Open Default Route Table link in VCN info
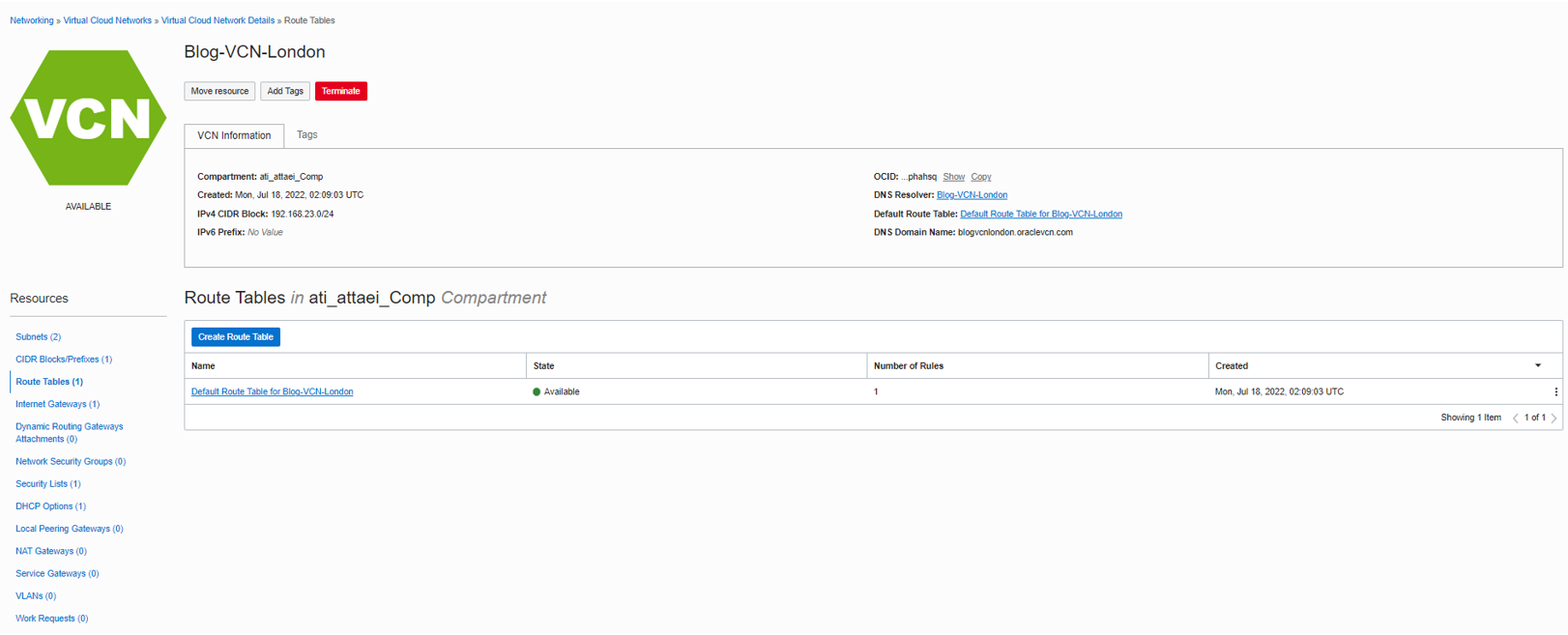Viewport: 1568px width, 635px height. (x=1041, y=214)
